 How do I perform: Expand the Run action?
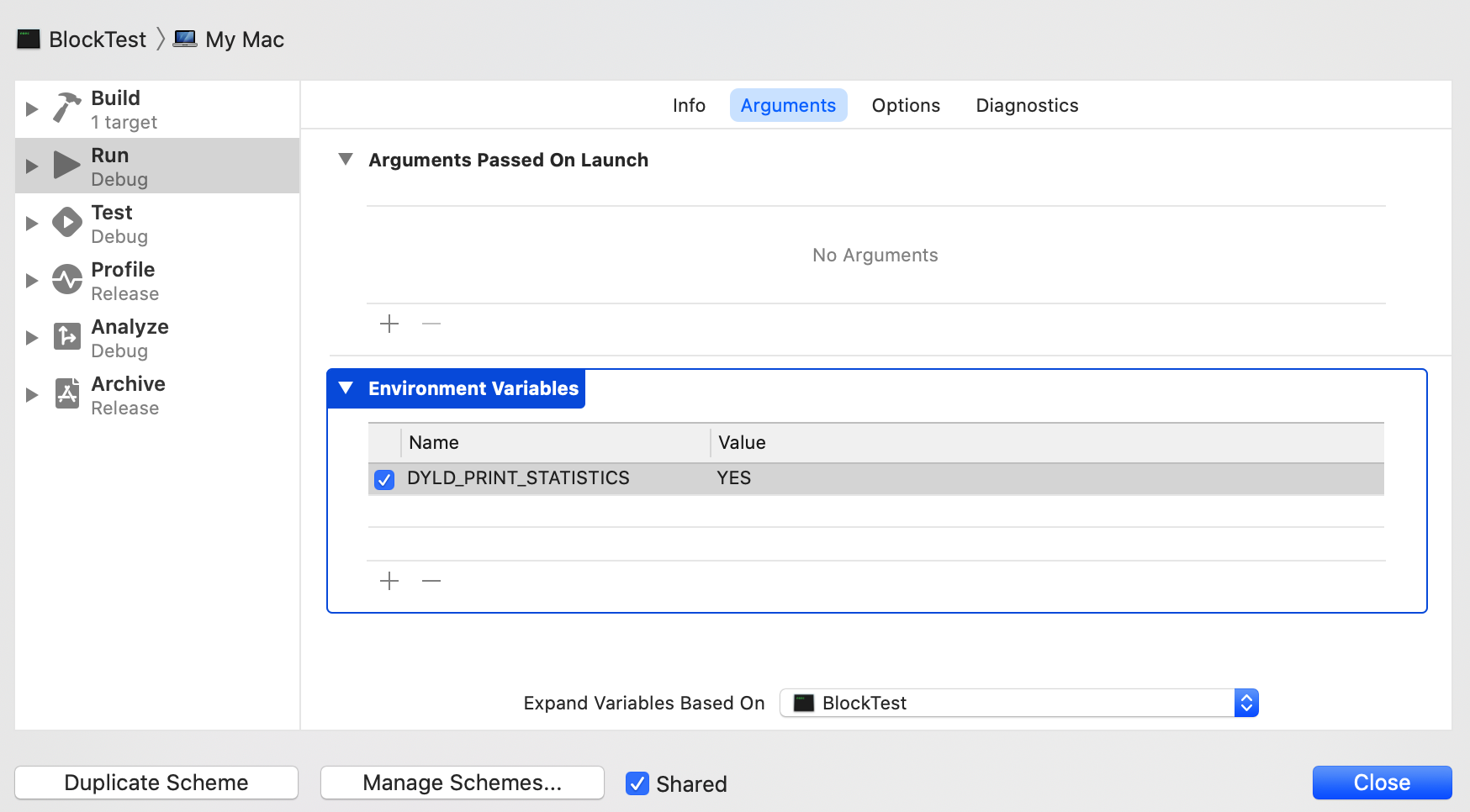[31, 166]
